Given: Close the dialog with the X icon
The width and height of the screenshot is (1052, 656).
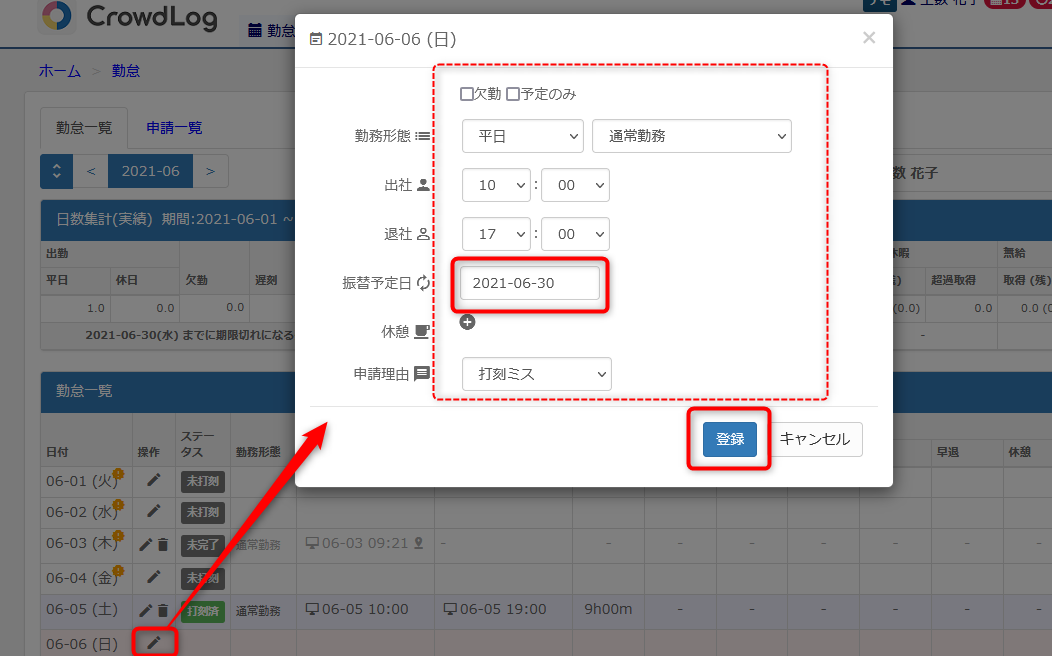Looking at the screenshot, I should (869, 38).
